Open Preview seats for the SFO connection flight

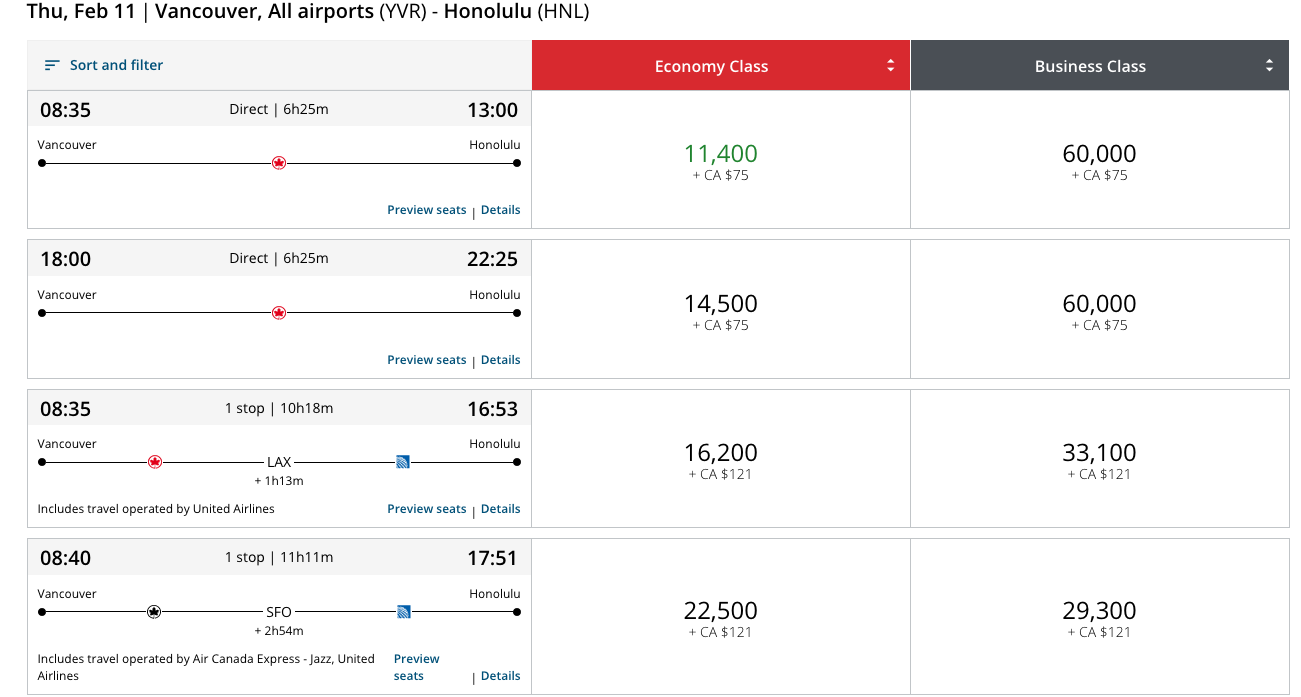(416, 667)
